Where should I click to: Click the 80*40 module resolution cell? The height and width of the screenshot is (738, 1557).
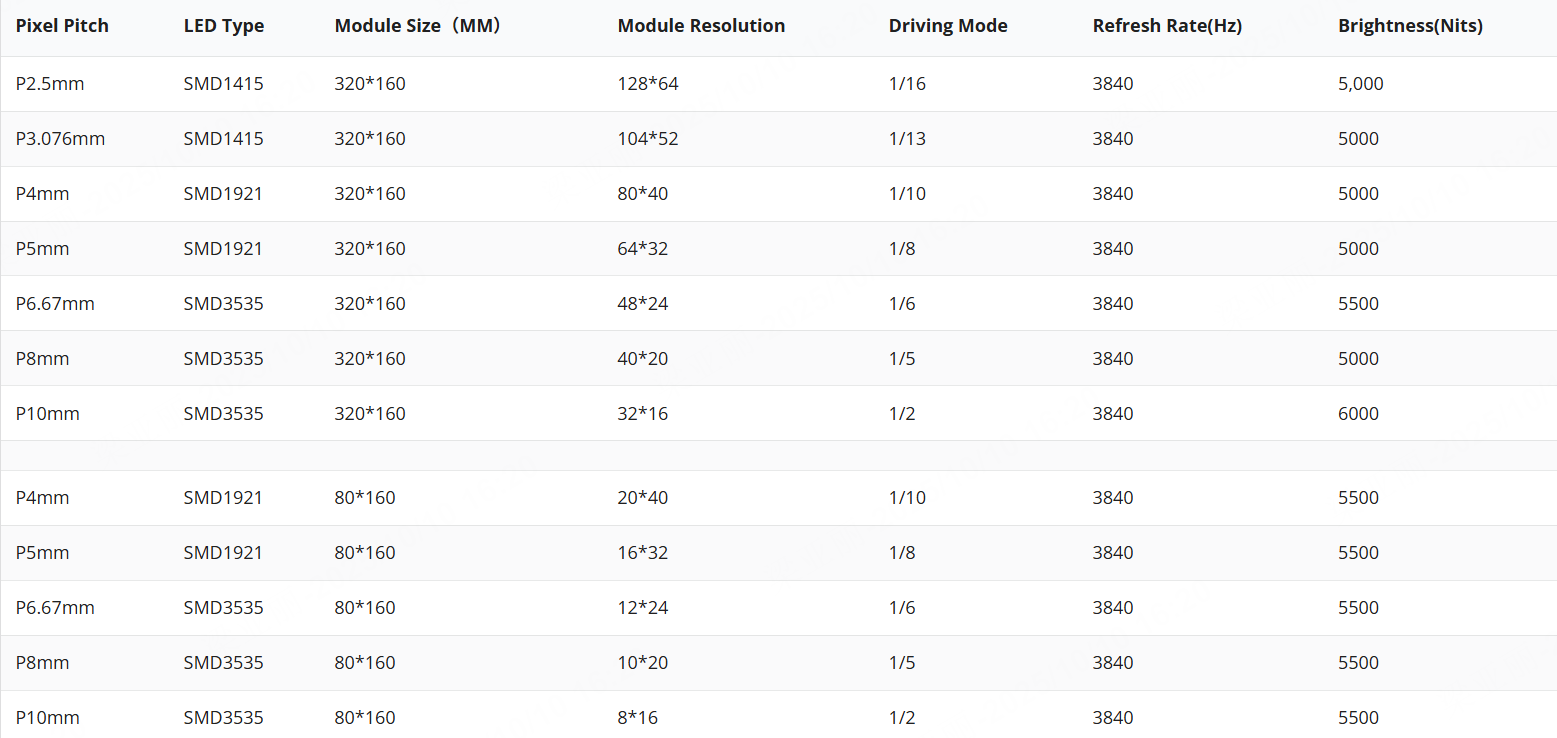pyautogui.click(x=643, y=194)
